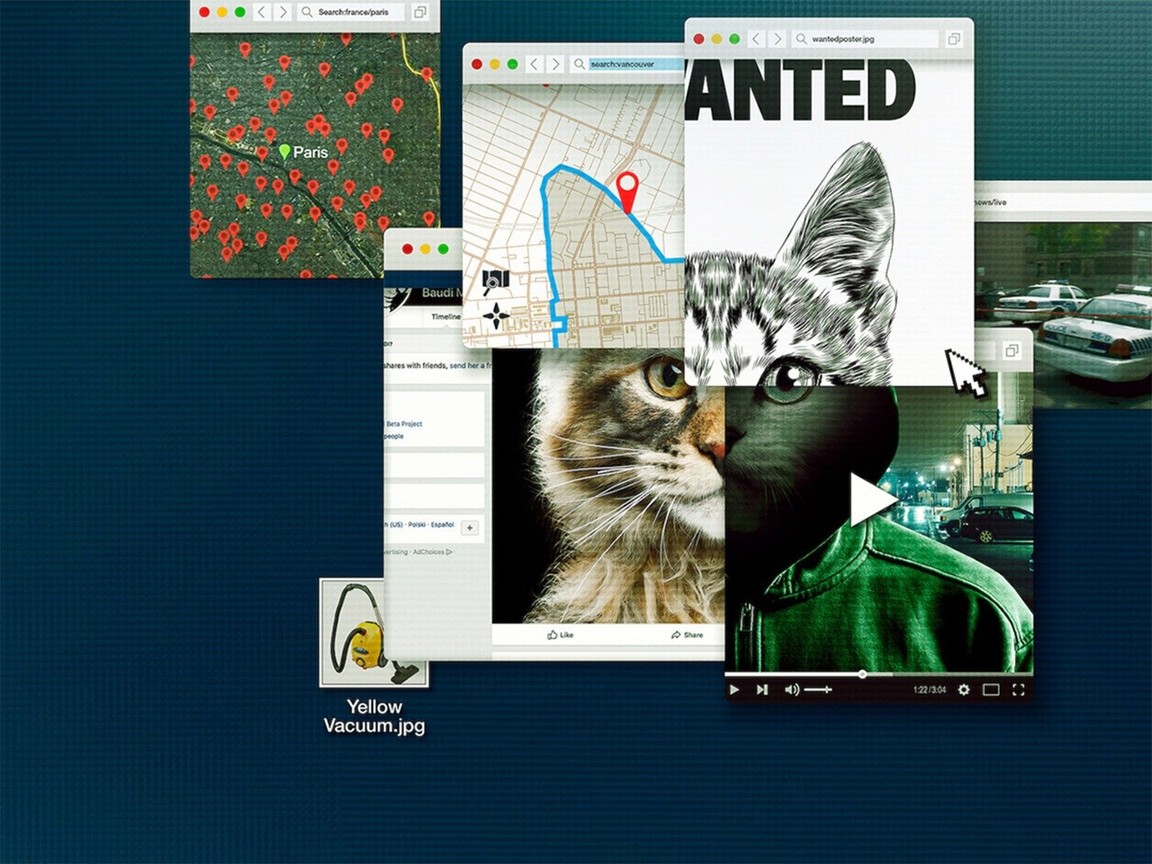The image size is (1152, 864).
Task: Skip to next video in player
Action: (x=762, y=690)
